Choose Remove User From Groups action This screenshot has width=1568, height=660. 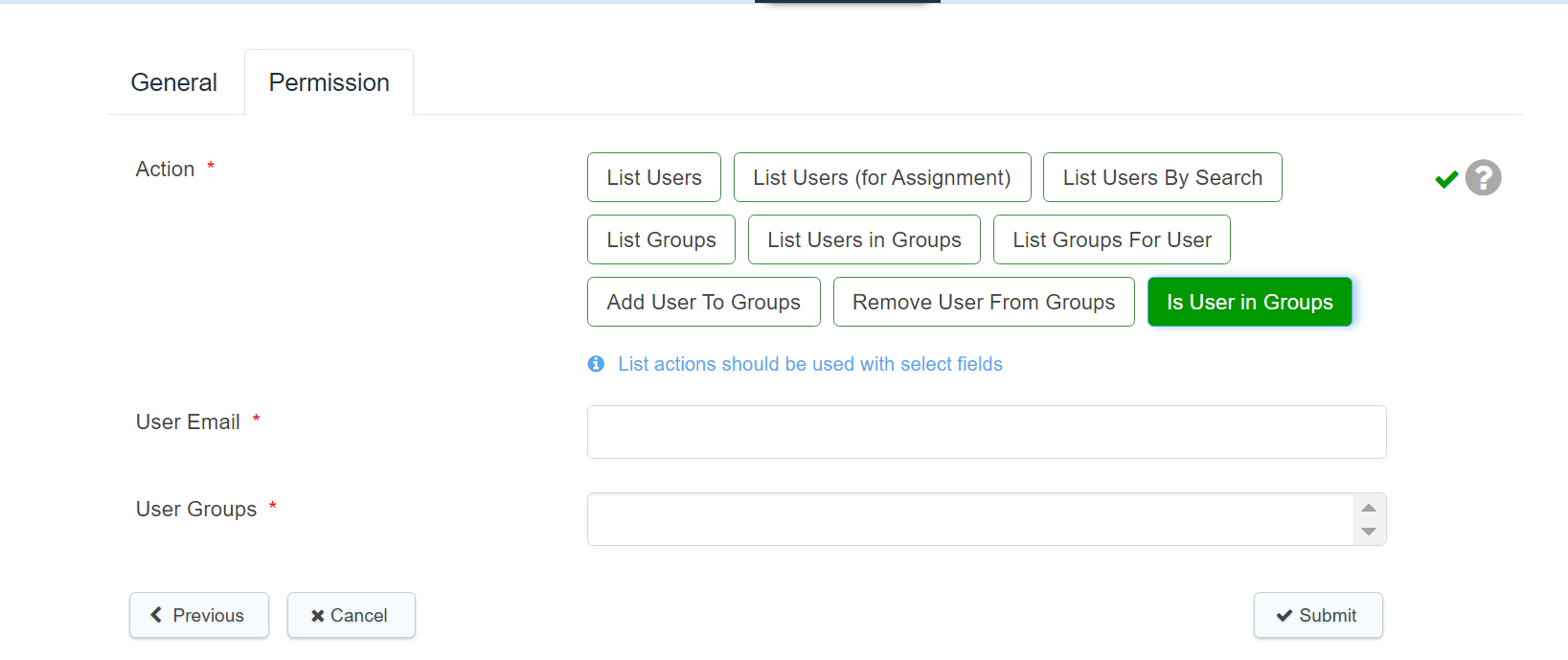point(984,302)
